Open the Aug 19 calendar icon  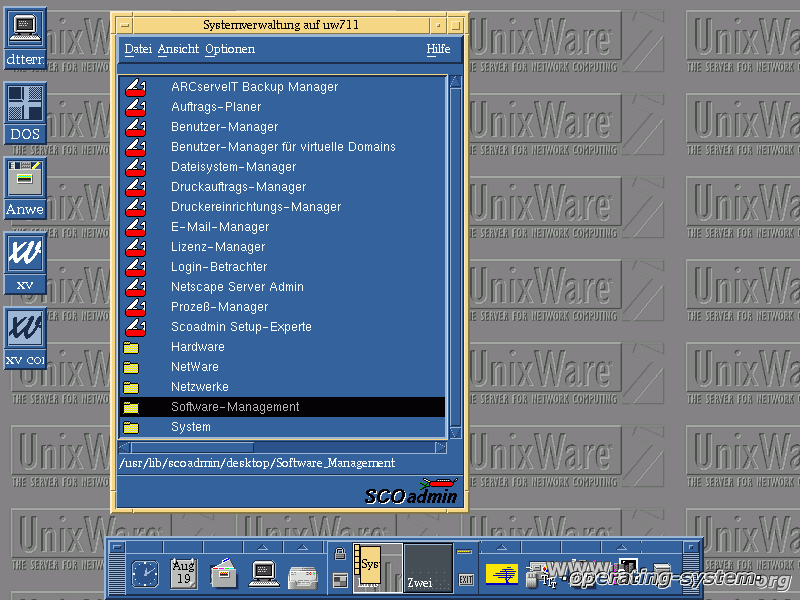pos(184,573)
